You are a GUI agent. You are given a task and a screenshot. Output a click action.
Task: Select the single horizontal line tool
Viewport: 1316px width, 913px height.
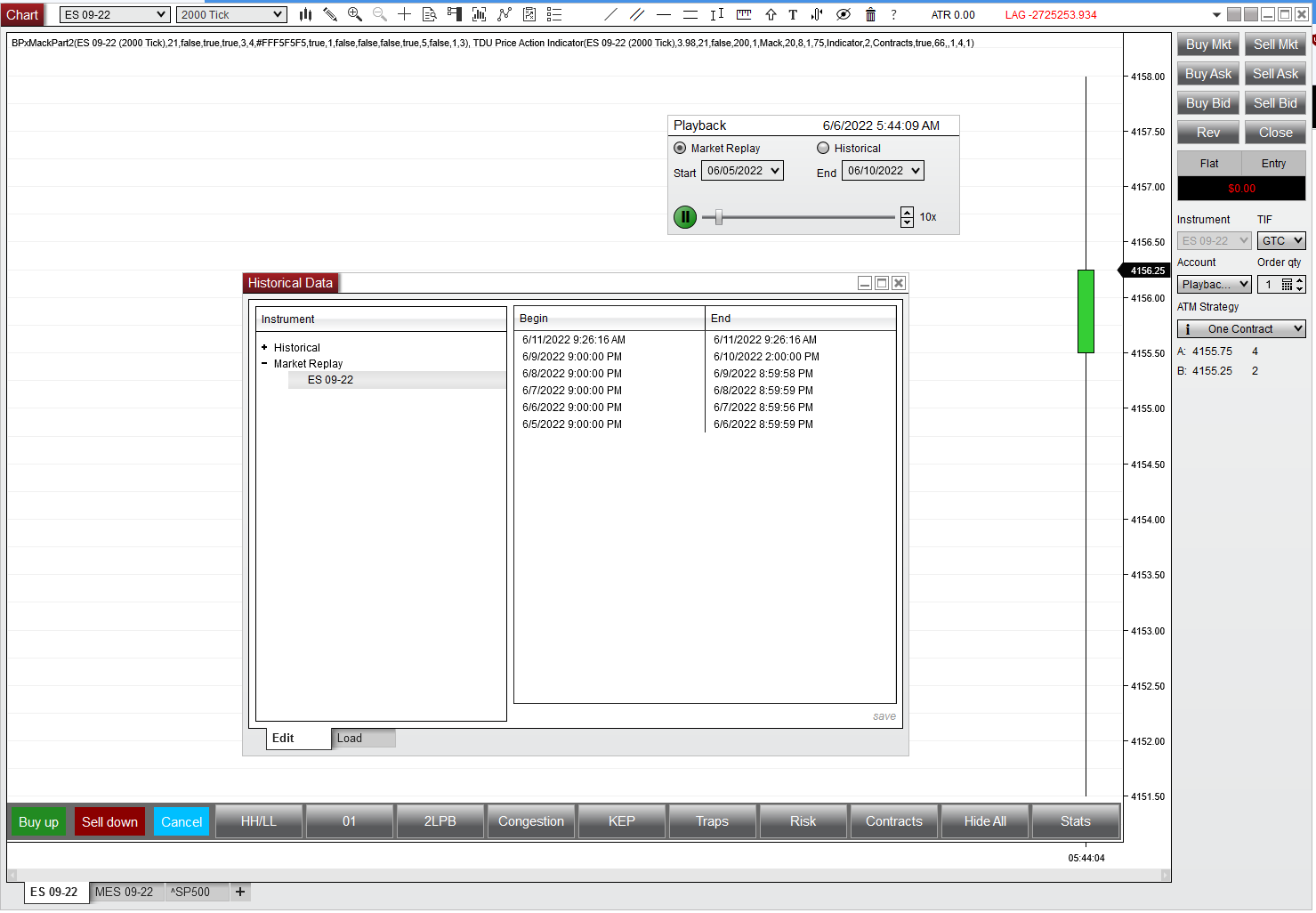tap(664, 14)
